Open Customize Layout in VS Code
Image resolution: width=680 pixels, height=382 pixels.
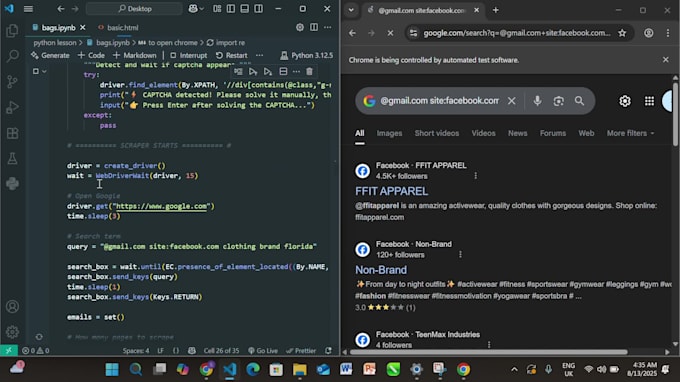coord(217,9)
